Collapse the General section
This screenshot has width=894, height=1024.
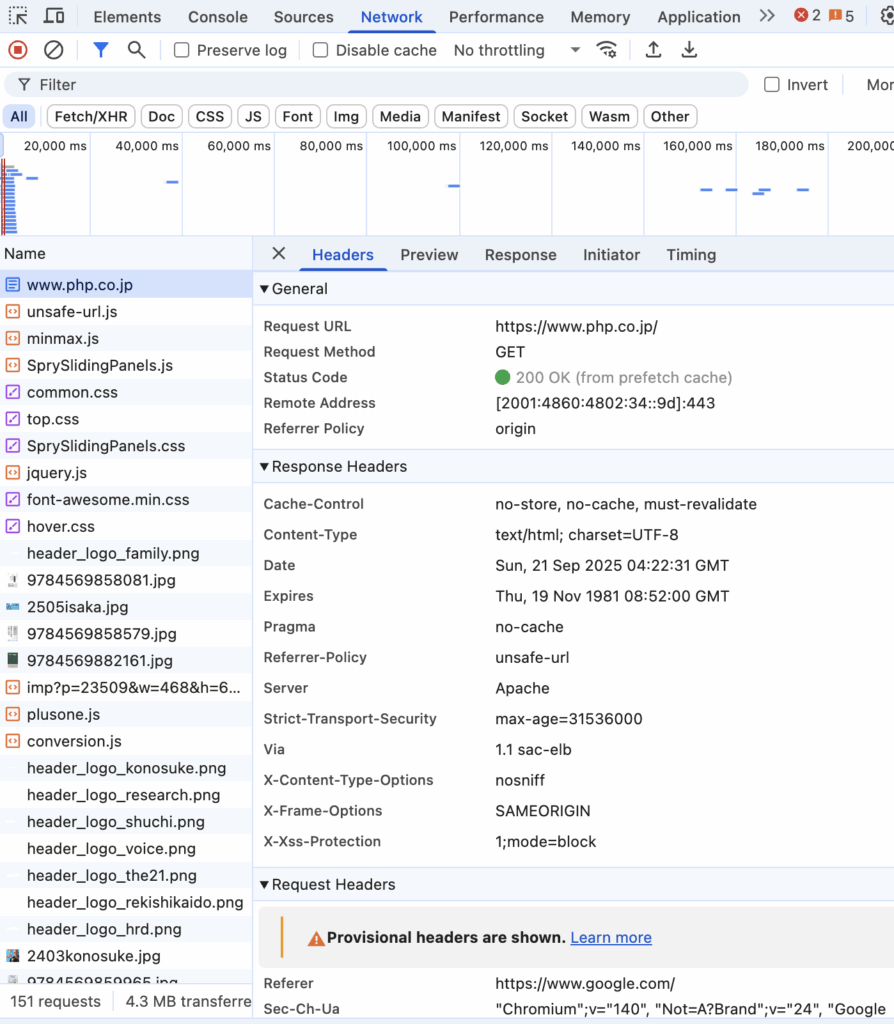point(294,289)
